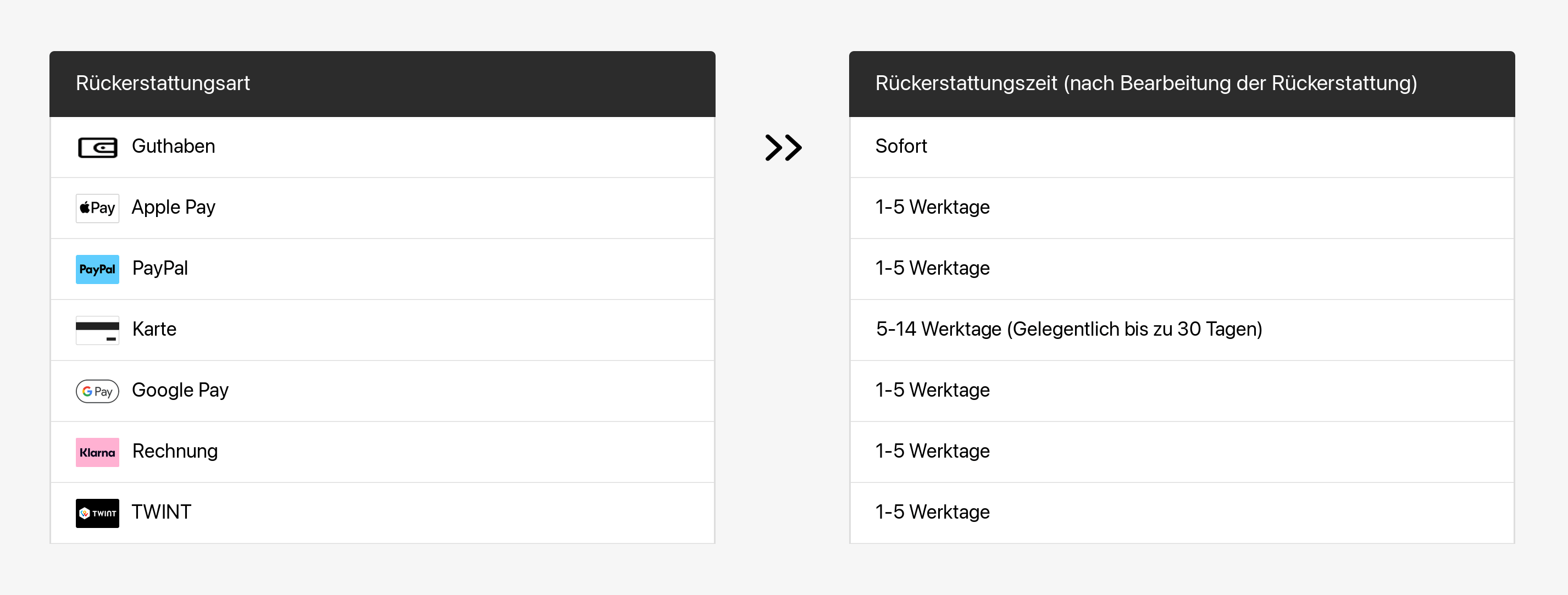Select the Google Pay text label
The height and width of the screenshot is (595, 1568).
coord(180,390)
